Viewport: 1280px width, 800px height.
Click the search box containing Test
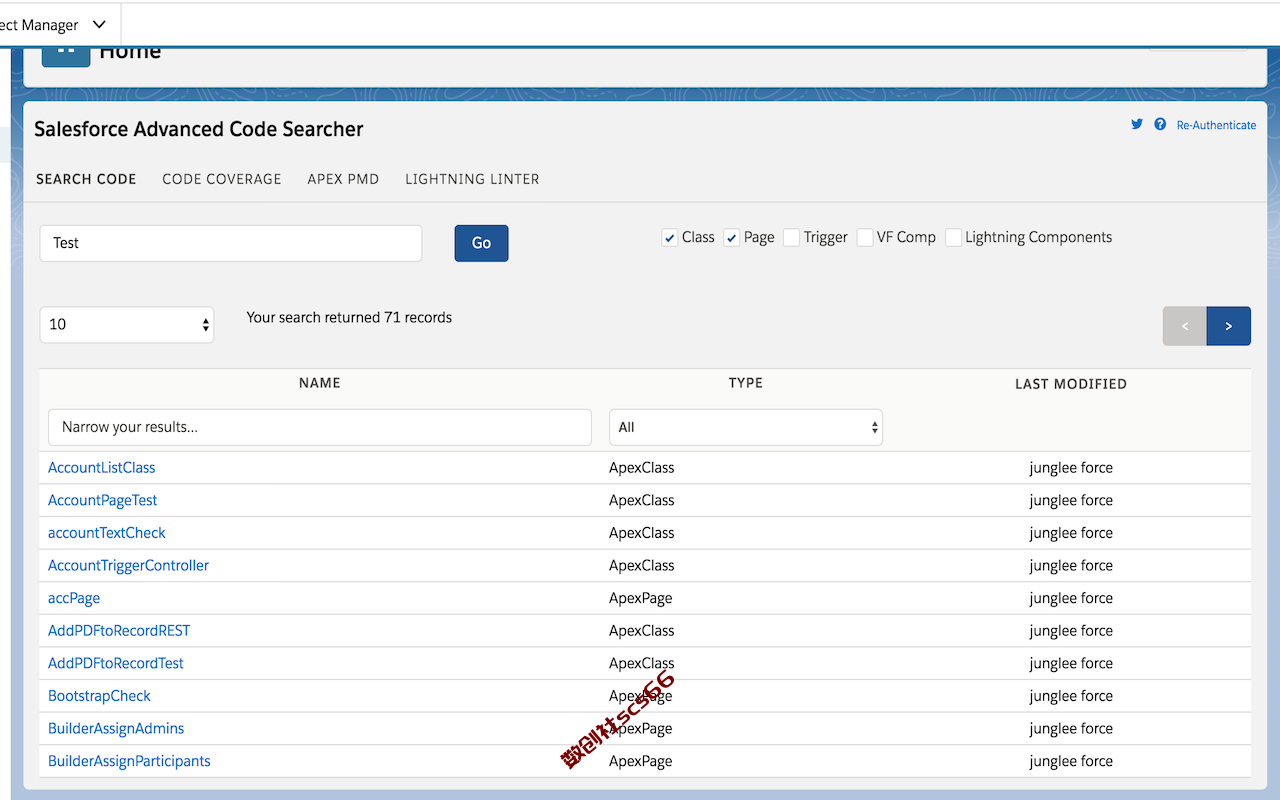coord(231,243)
